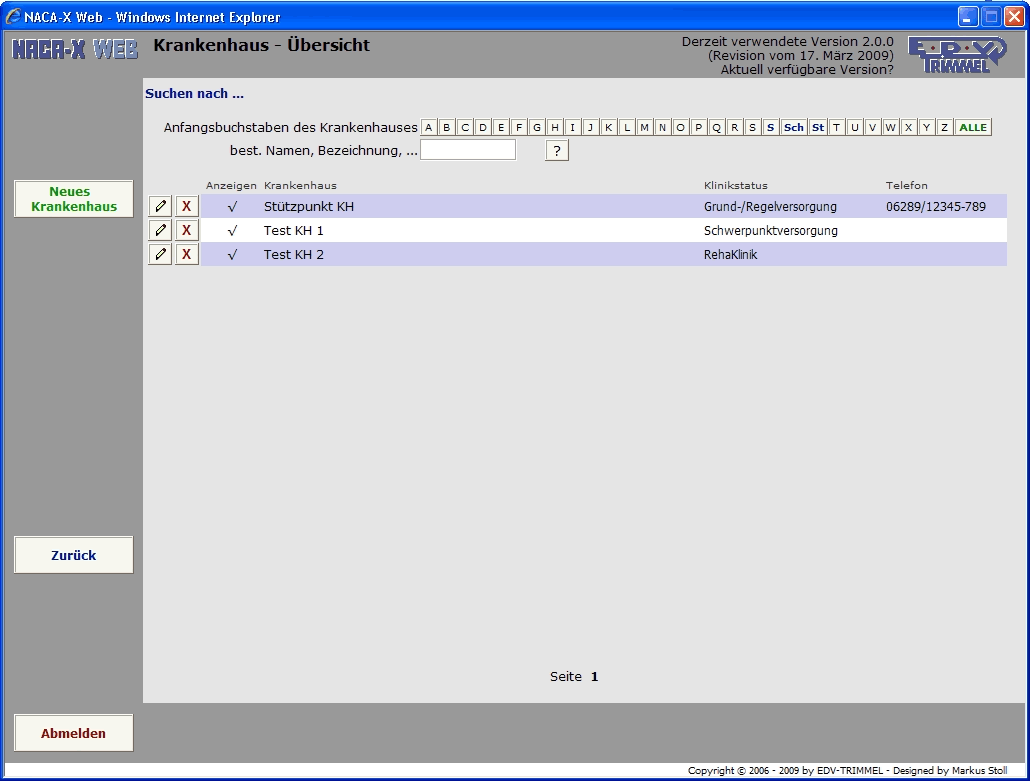Filter hospitals starting with A

[429, 127]
